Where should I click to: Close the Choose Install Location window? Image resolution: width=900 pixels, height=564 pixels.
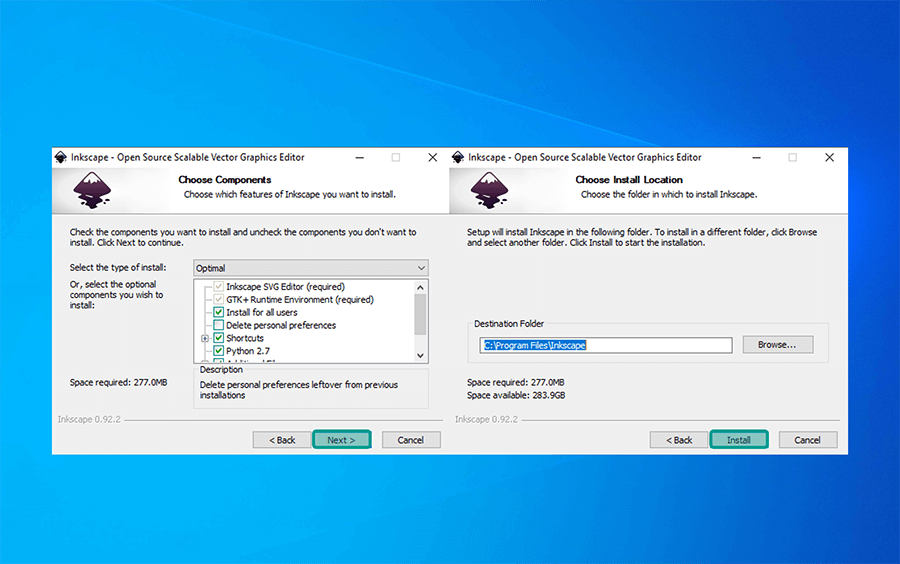tap(829, 157)
